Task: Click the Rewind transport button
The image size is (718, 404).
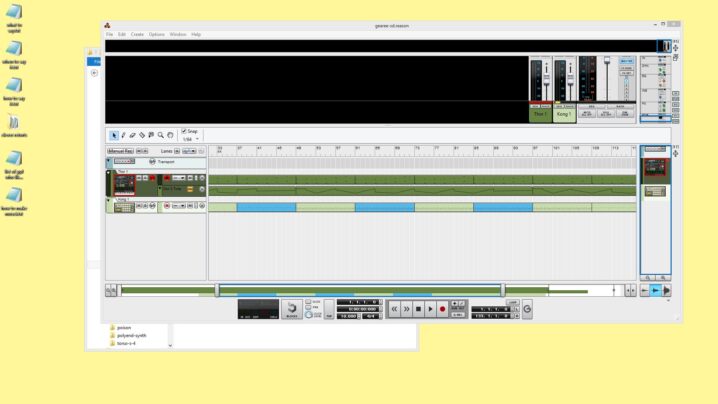Action: [394, 310]
